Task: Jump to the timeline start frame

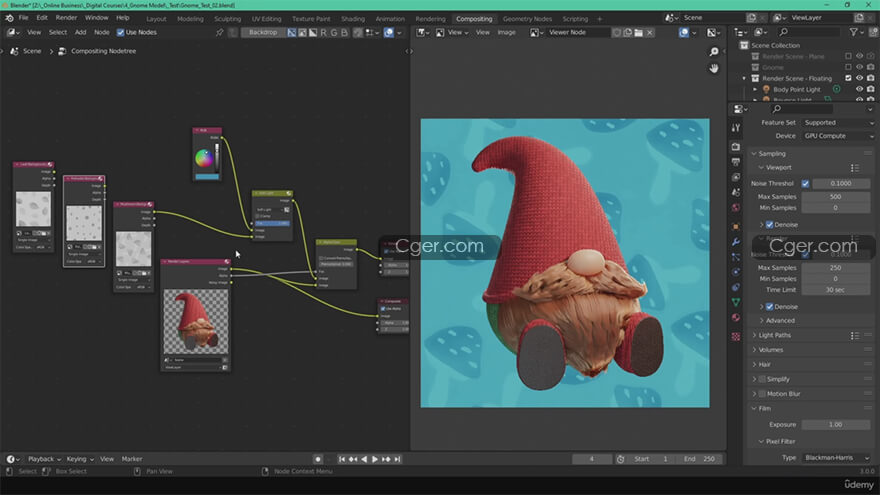Action: coord(342,459)
